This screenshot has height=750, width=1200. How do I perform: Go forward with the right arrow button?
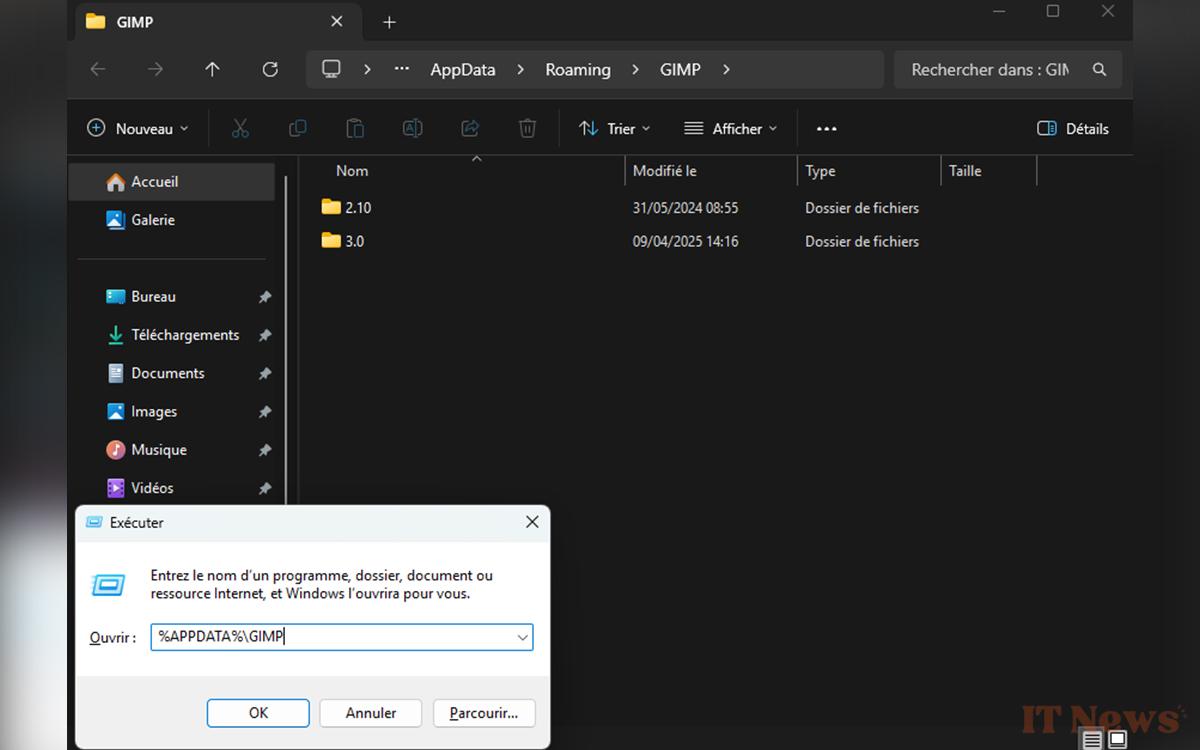pos(155,69)
